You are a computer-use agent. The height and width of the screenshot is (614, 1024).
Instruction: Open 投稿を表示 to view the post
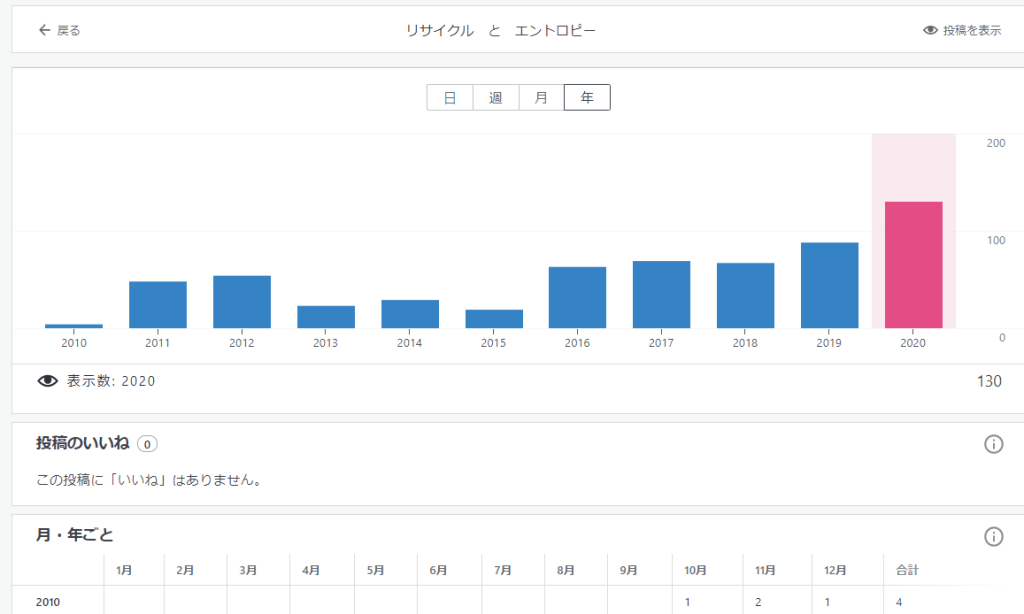point(971,31)
